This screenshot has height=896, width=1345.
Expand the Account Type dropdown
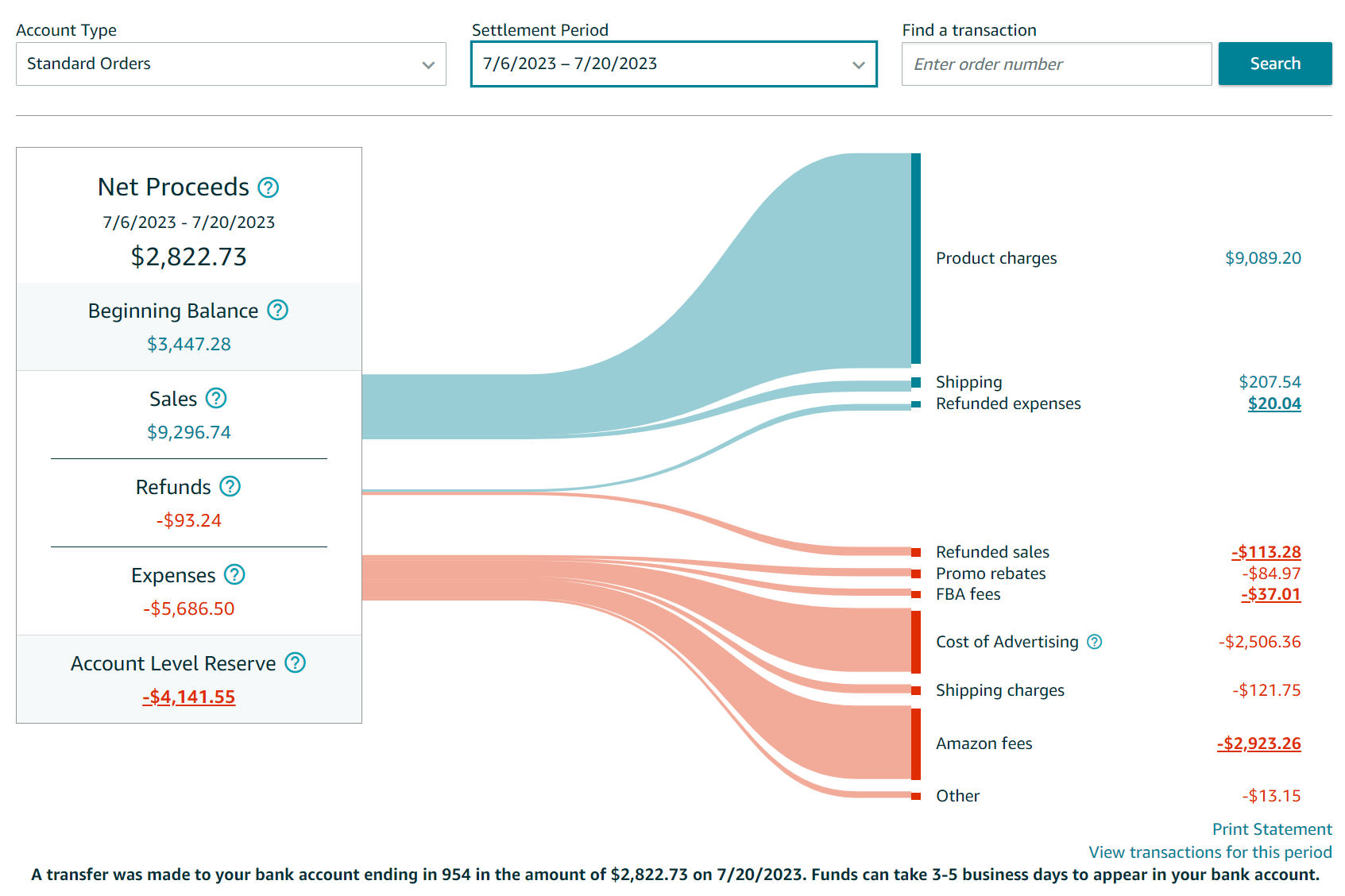click(x=230, y=64)
